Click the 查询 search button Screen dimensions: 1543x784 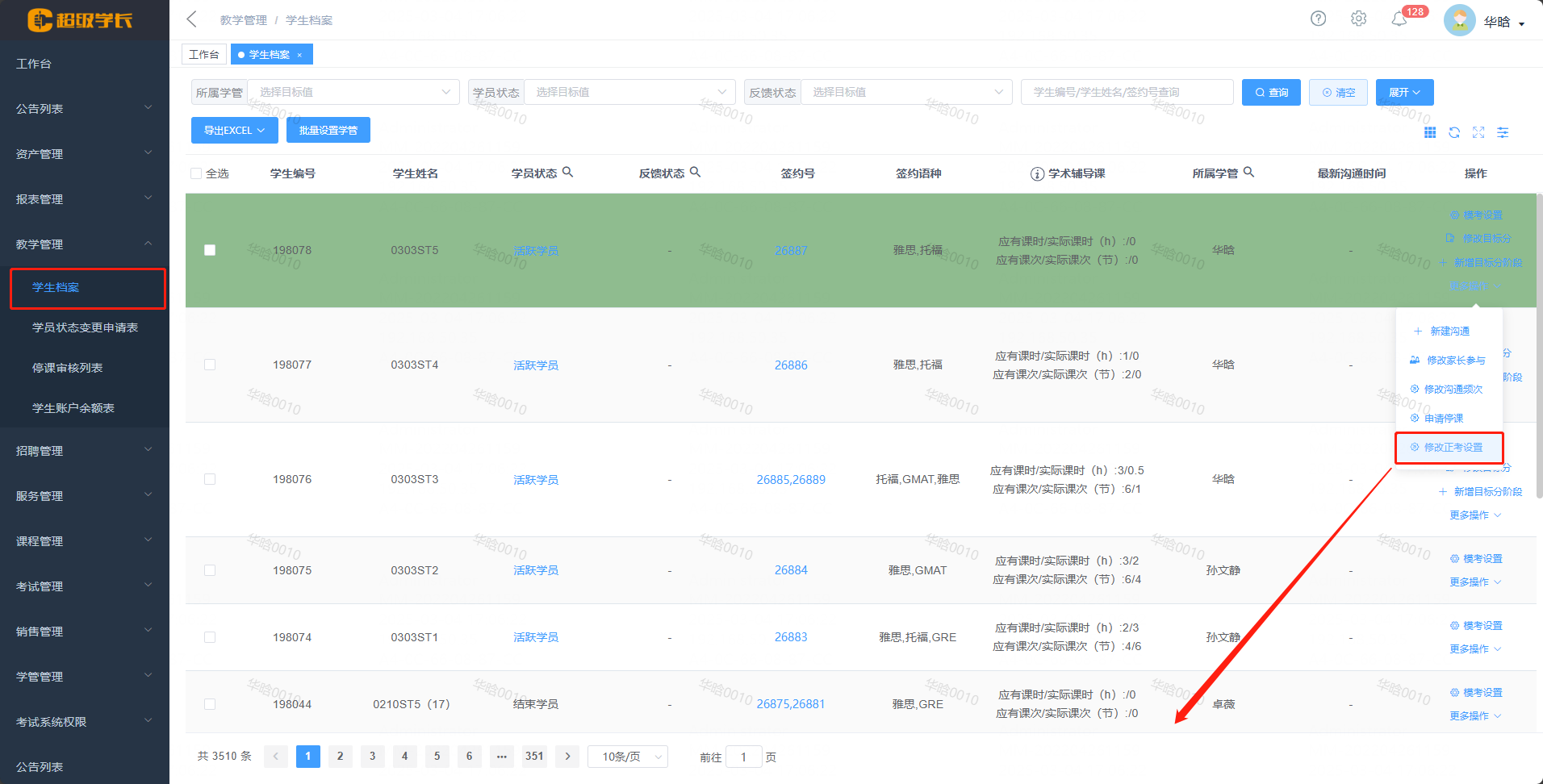[x=1270, y=92]
